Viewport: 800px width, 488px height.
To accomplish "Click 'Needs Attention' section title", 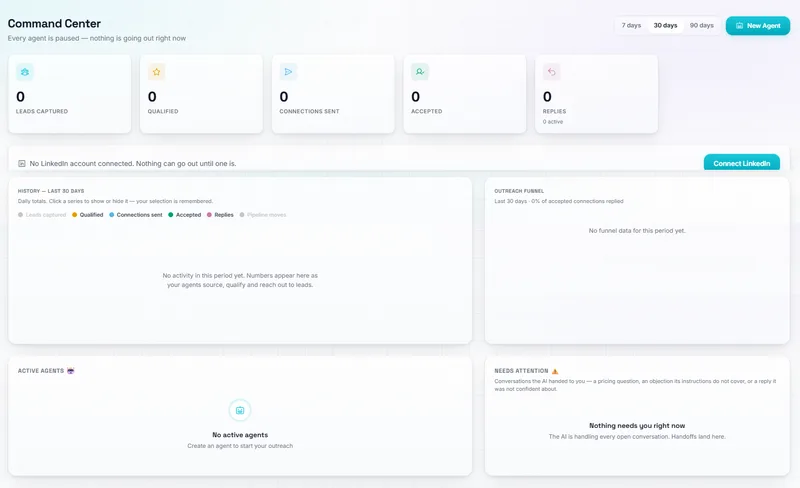I will 521,371.
